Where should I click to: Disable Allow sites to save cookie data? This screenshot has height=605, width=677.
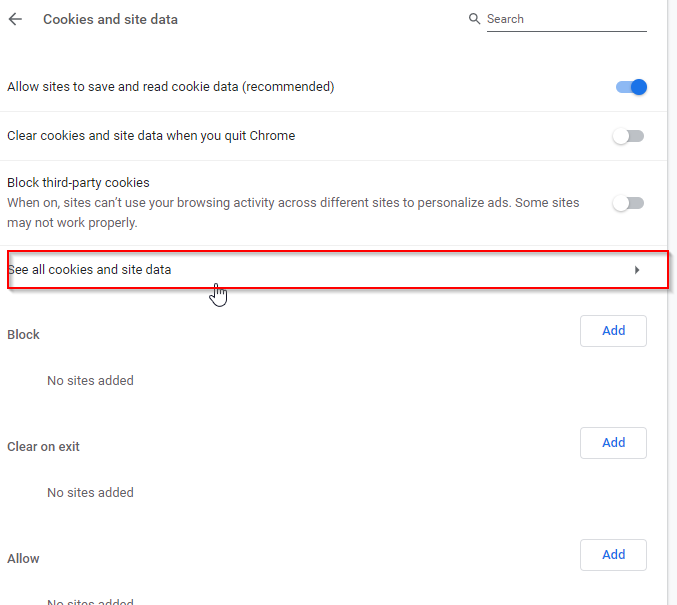tap(631, 87)
